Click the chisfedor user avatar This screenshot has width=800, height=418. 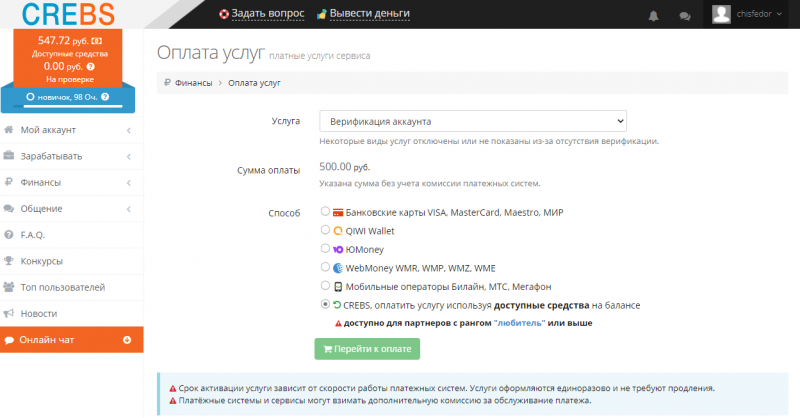721,14
